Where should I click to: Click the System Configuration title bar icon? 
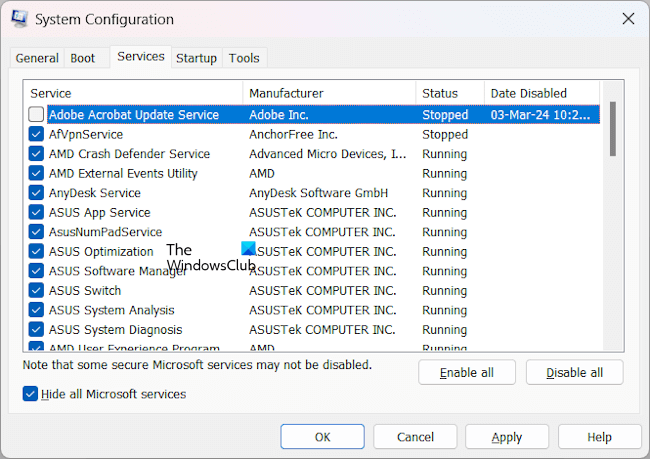click(17, 19)
